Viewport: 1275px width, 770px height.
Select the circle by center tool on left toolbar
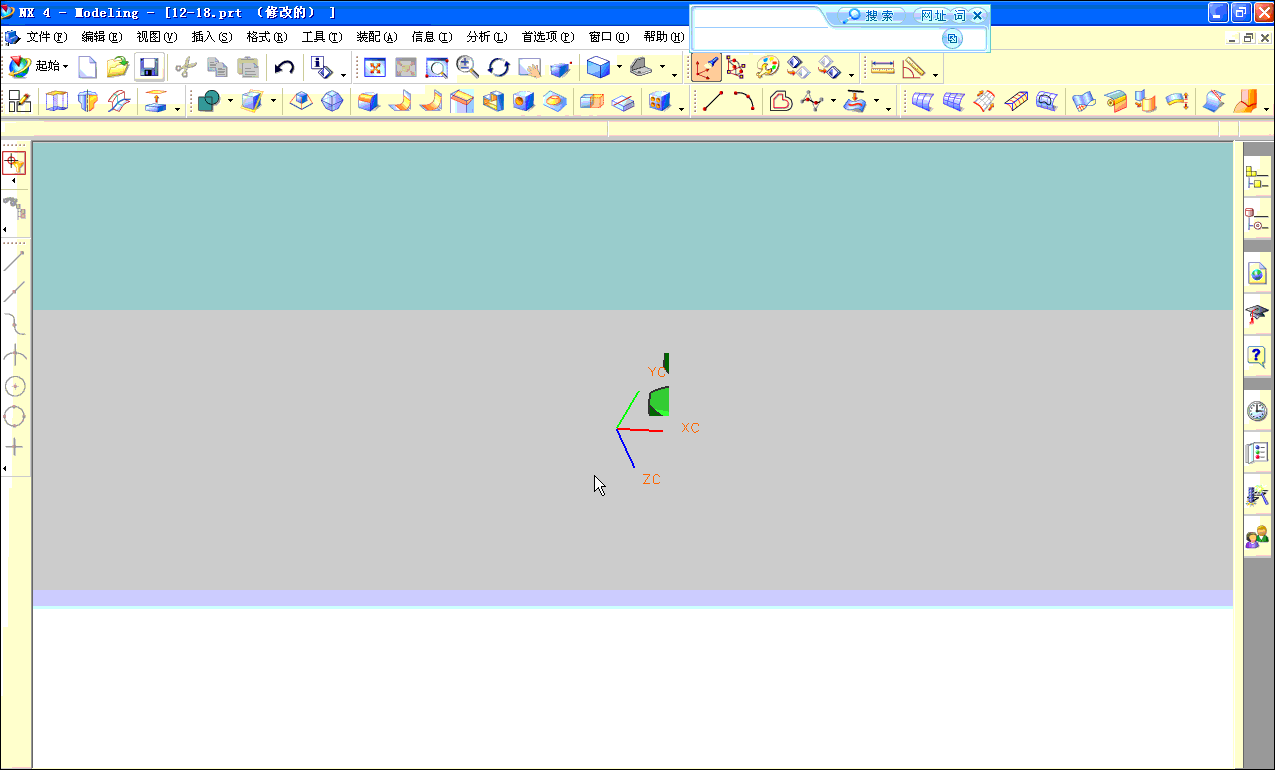(15, 386)
